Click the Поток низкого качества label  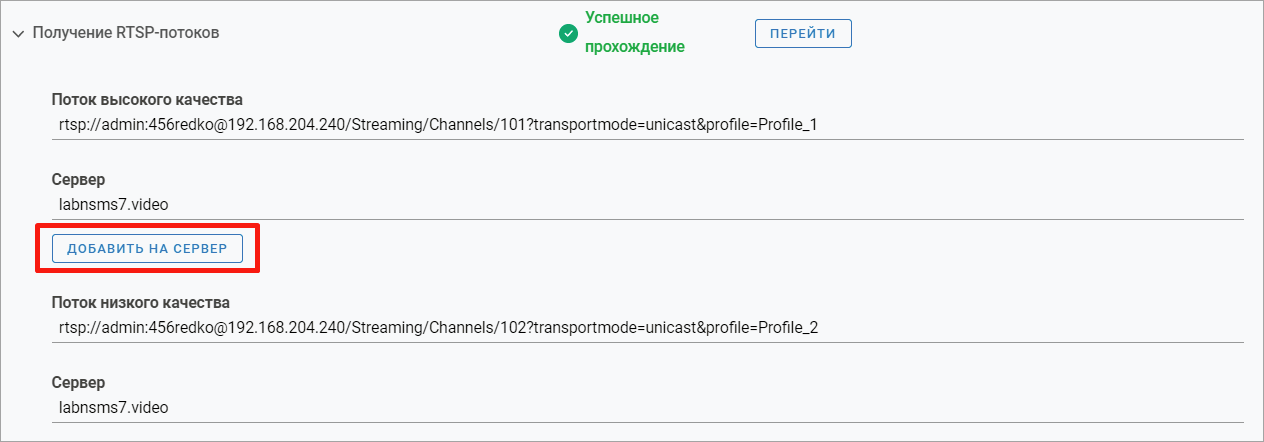tap(141, 302)
